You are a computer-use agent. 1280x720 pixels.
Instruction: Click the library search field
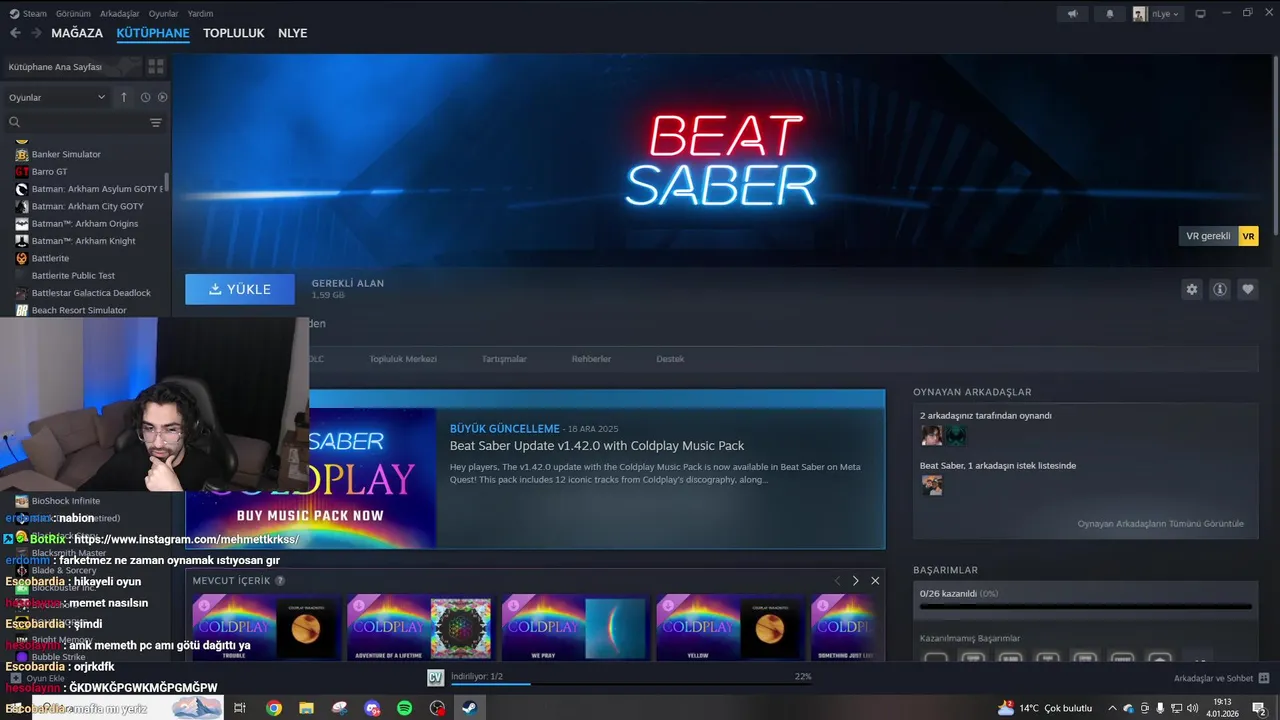[76, 122]
